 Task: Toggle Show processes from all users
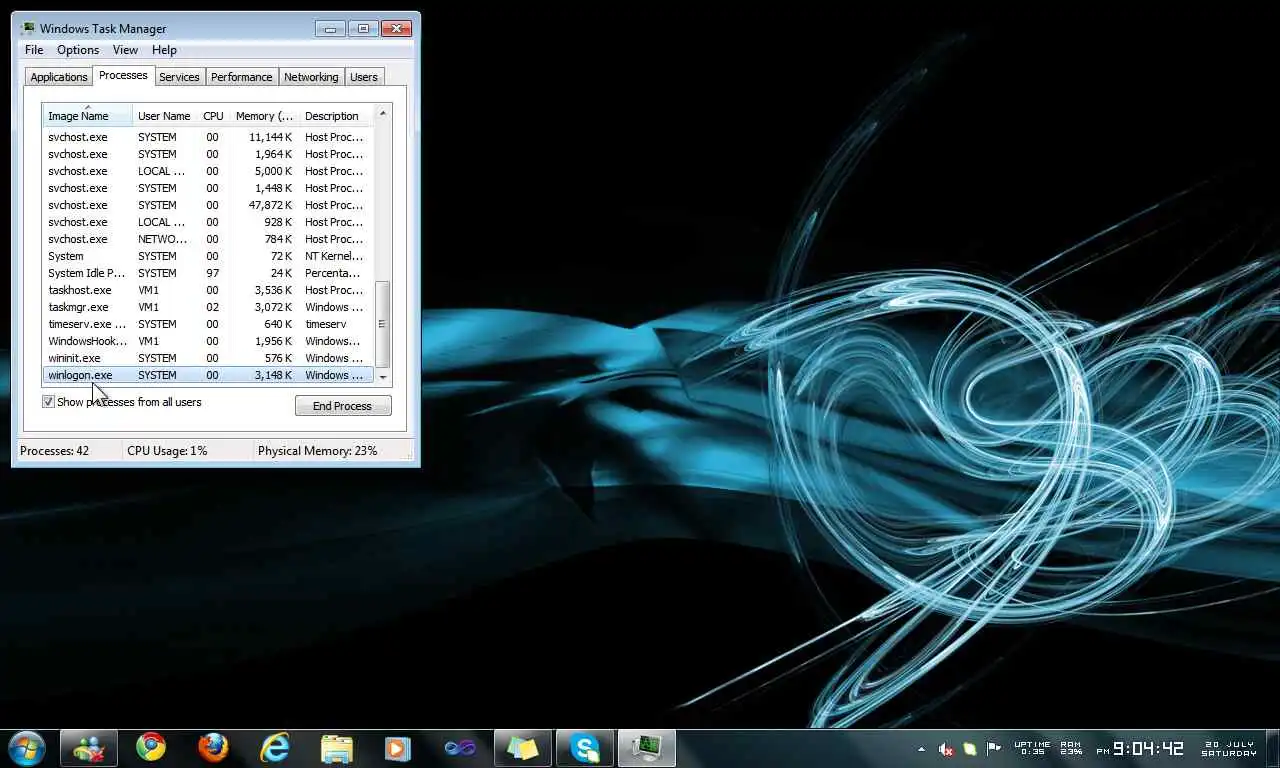pos(48,402)
